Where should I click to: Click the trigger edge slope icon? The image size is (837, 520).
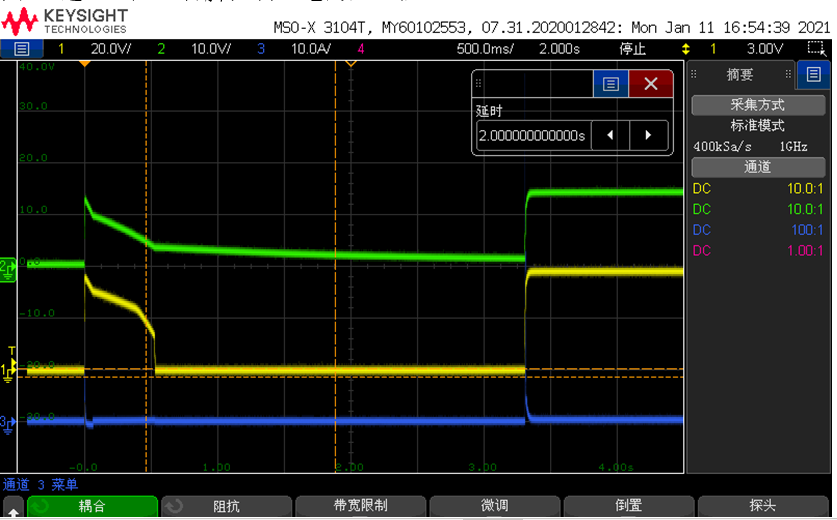tap(686, 49)
